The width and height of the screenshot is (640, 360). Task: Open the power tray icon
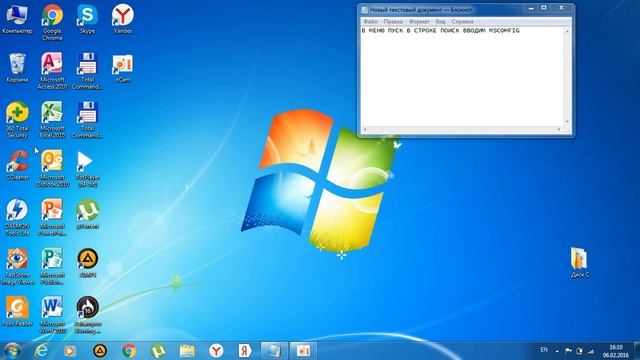580,351
